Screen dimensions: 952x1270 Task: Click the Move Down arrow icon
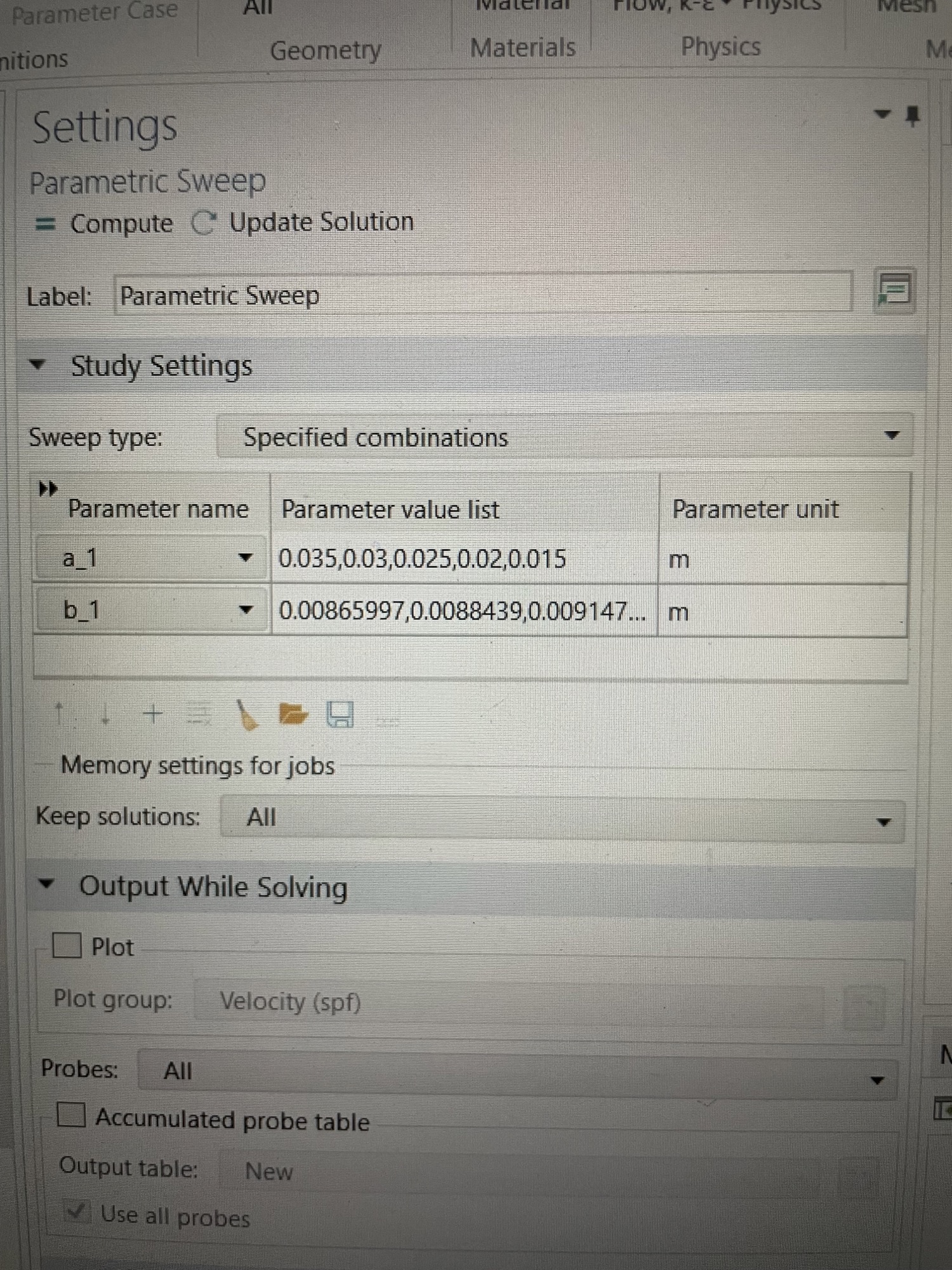point(105,715)
